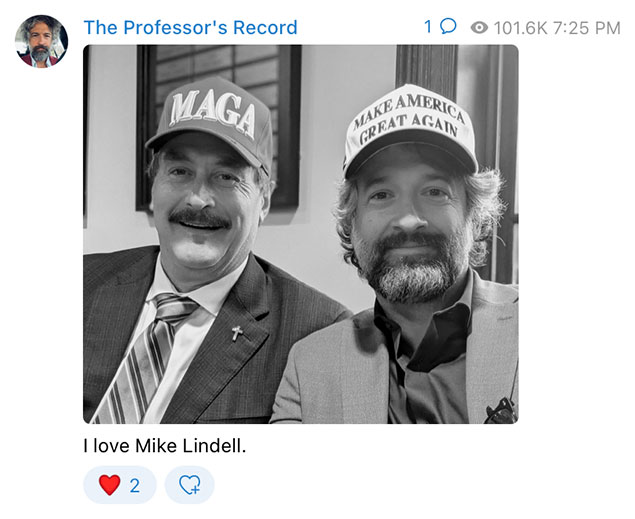Click the white Make America Great Again cap
This screenshot has height=519, width=635.
(x=409, y=129)
